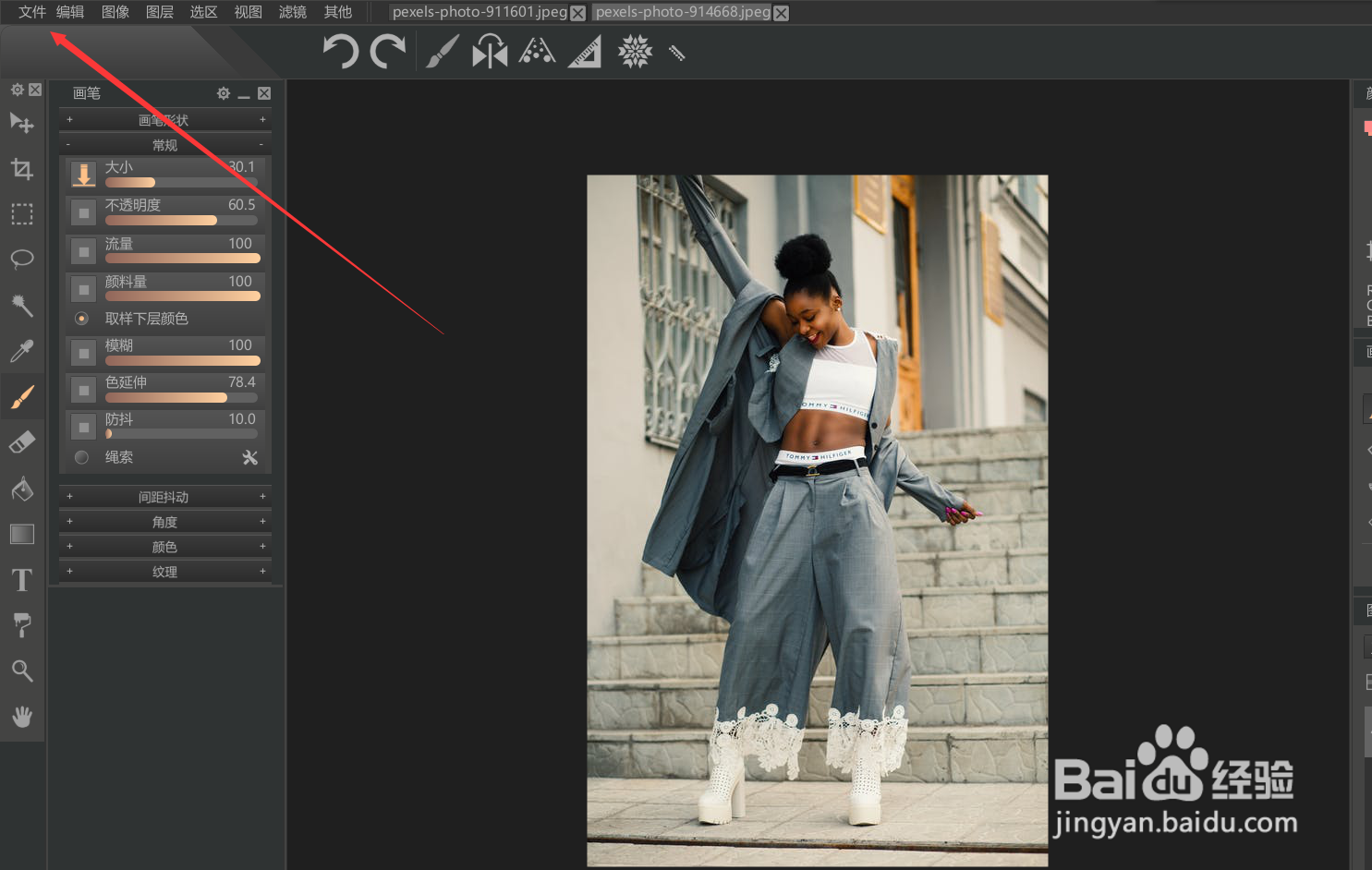Expand the 画笔形状 section
This screenshot has width=1372, height=870.
point(165,120)
